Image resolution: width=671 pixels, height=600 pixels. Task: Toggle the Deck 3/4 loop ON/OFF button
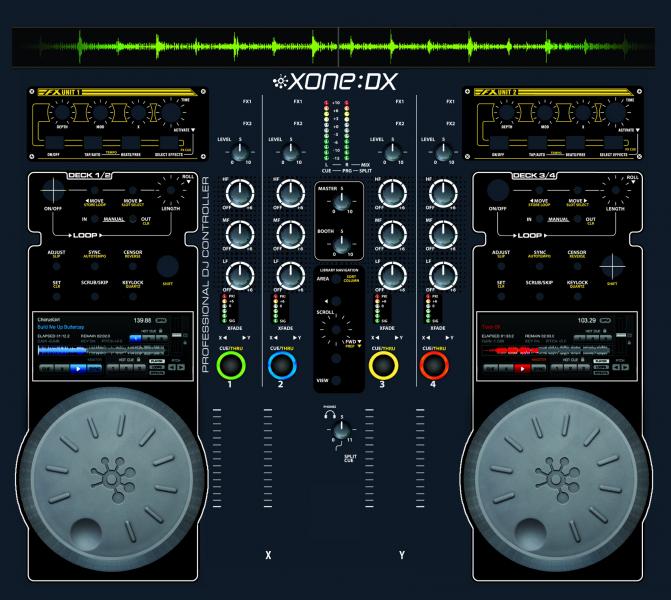click(498, 190)
